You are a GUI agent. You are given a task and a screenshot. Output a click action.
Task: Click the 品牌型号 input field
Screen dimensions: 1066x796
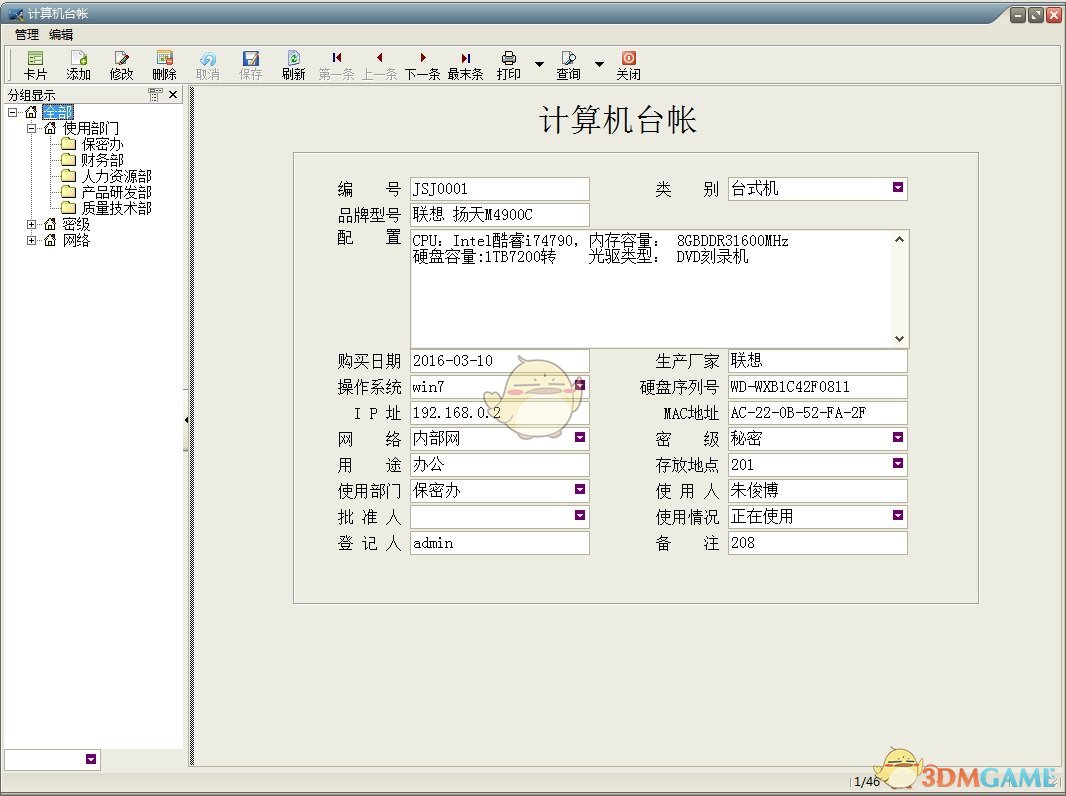click(500, 215)
